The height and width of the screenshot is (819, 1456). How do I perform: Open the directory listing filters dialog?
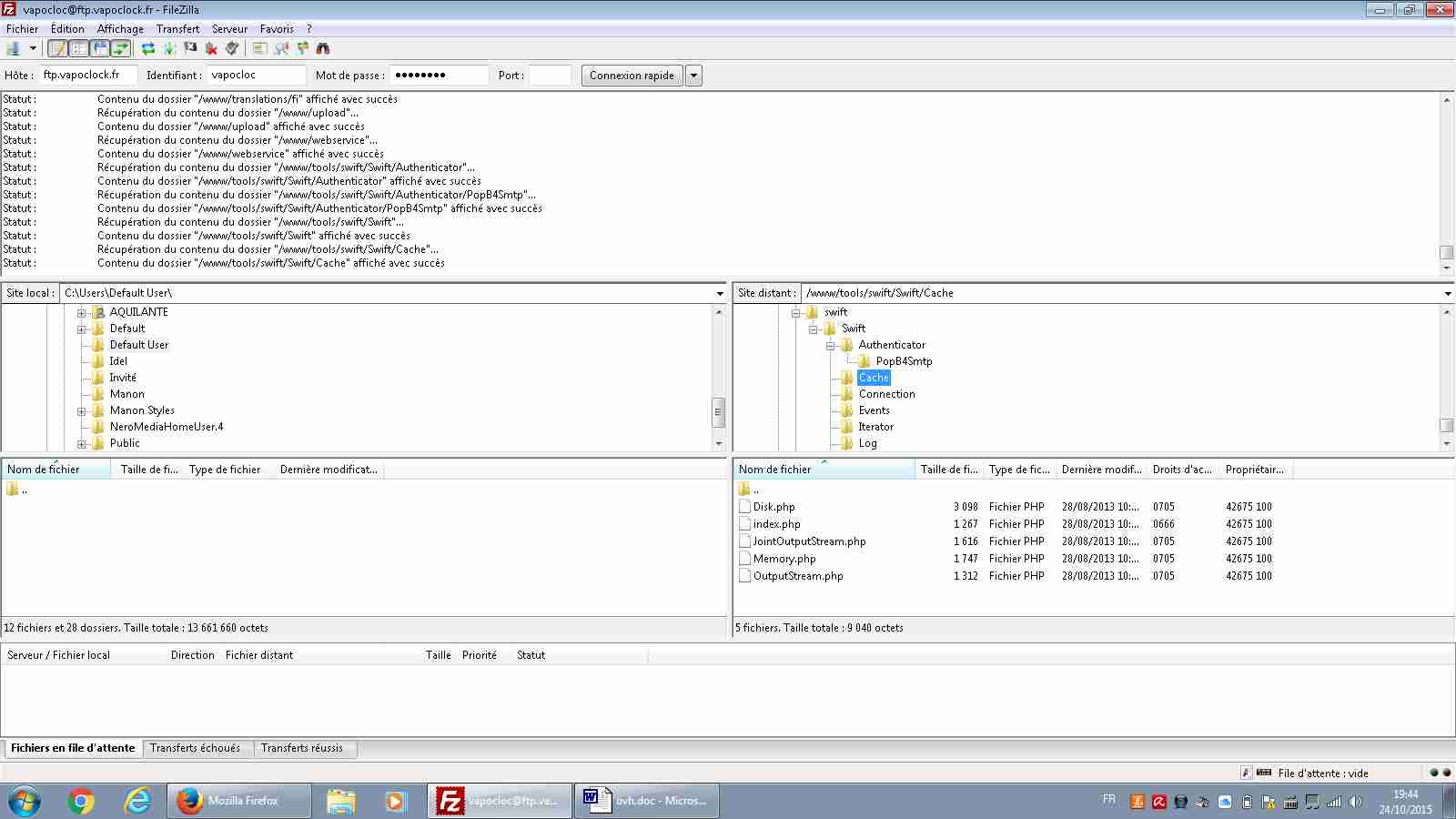pyautogui.click(x=260, y=48)
